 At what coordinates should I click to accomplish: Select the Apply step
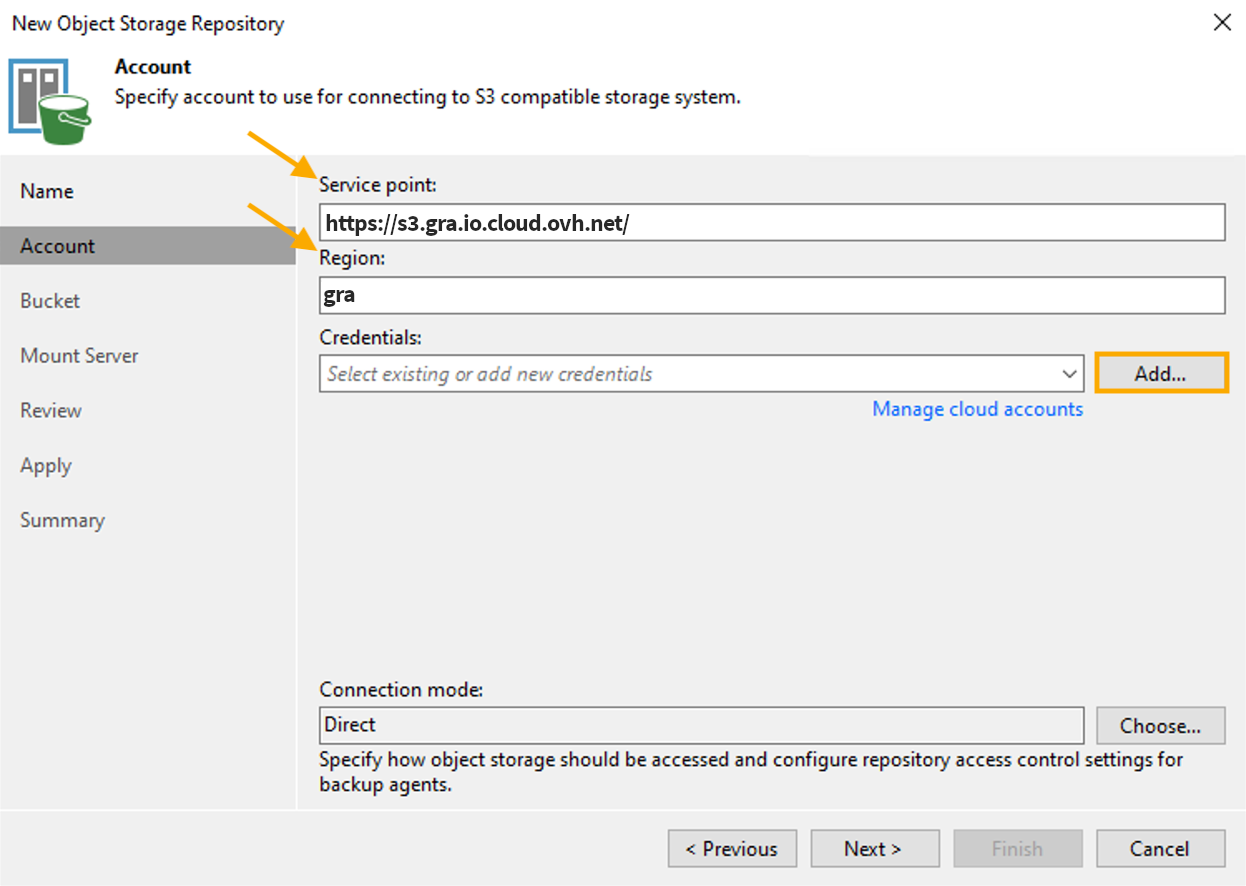coord(45,465)
